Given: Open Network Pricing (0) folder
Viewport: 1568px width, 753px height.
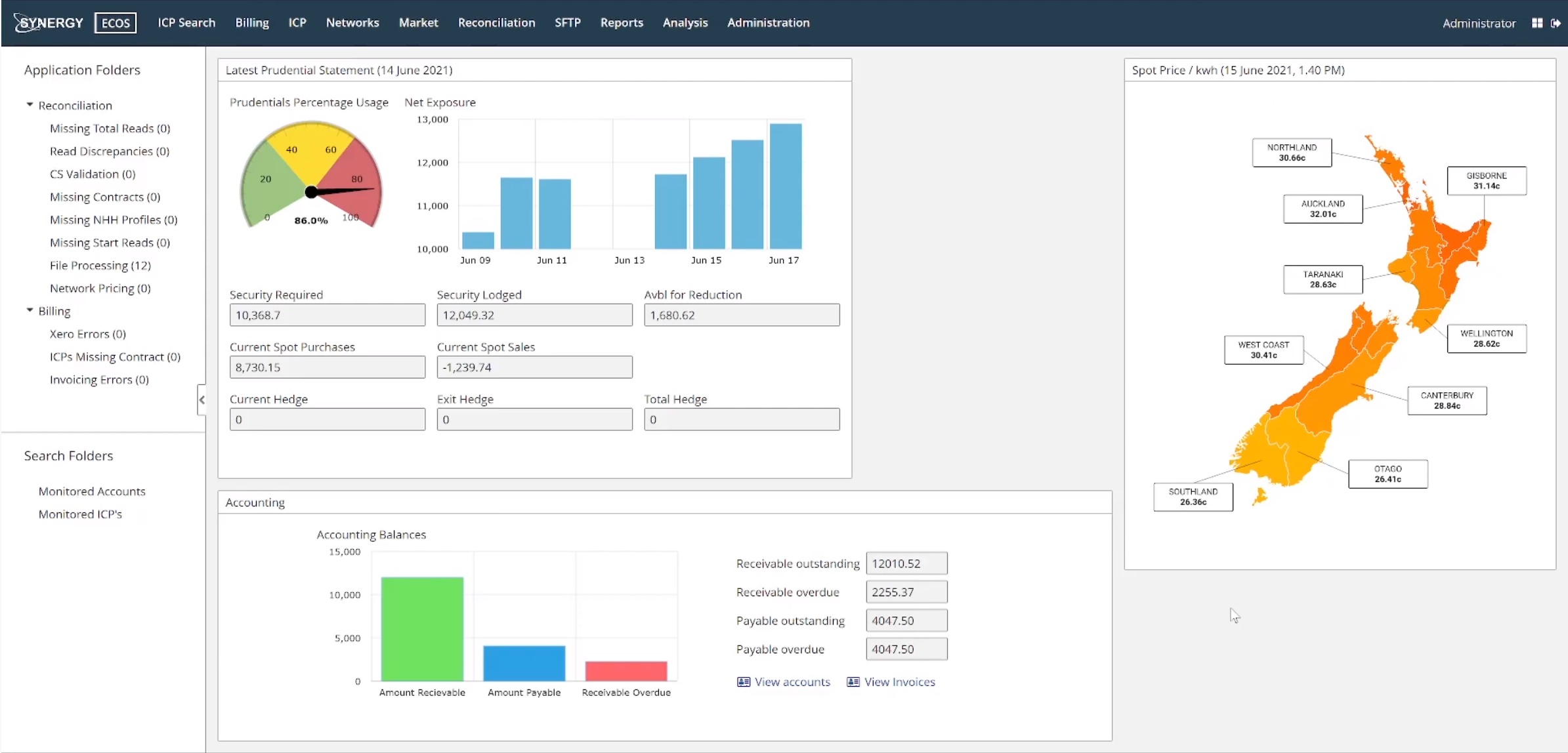Looking at the screenshot, I should tap(100, 289).
